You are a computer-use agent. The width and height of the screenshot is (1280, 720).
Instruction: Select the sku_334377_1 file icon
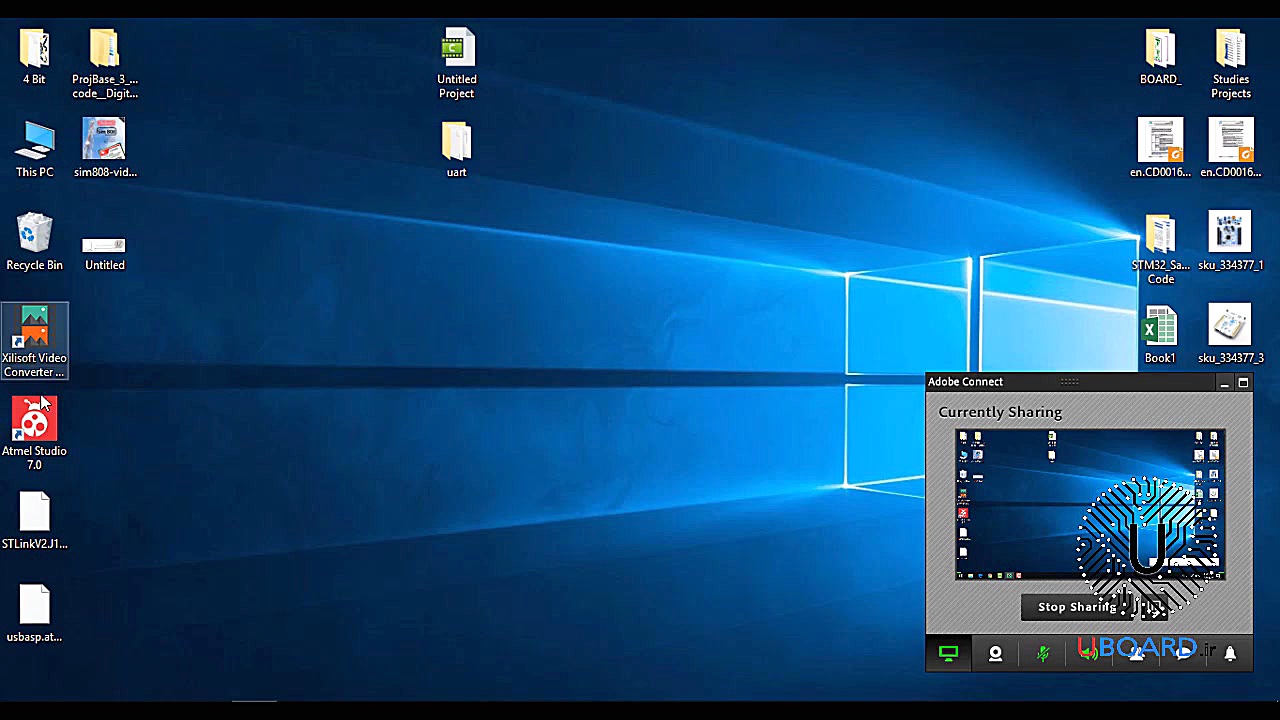1231,242
